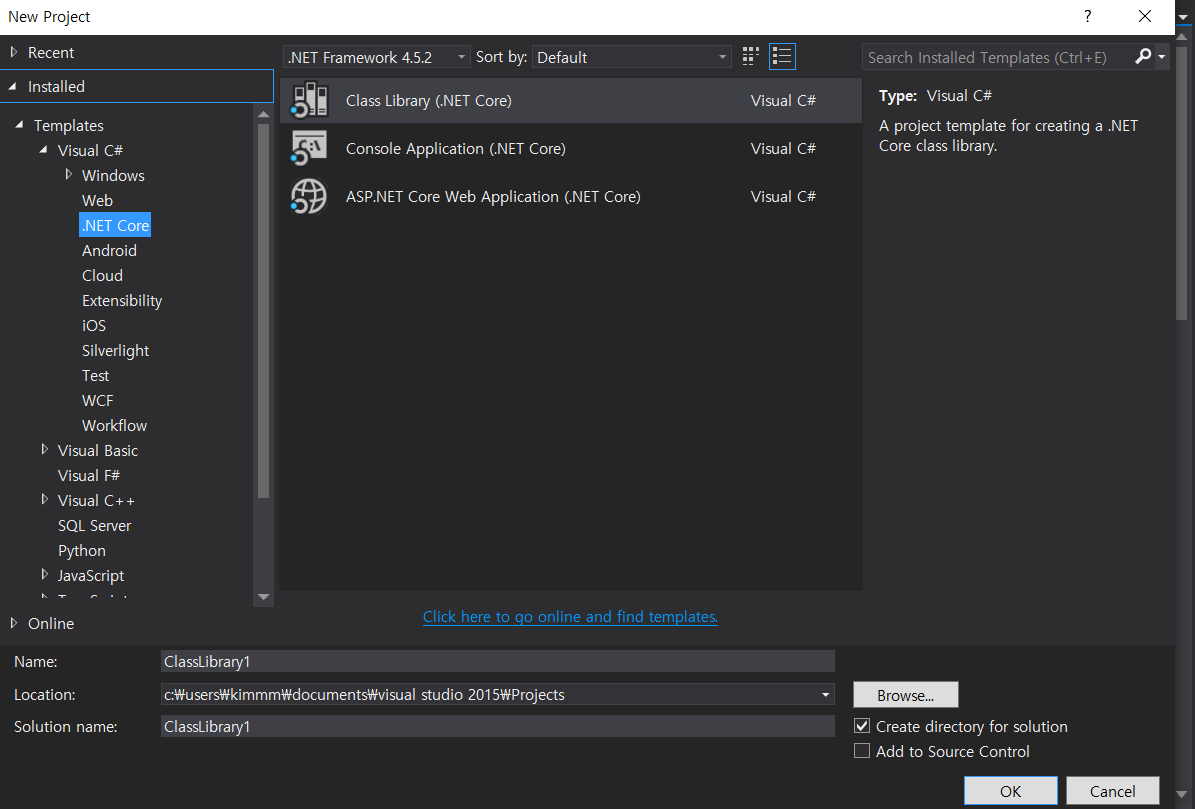Select the Test template category
This screenshot has width=1195, height=809.
(95, 376)
